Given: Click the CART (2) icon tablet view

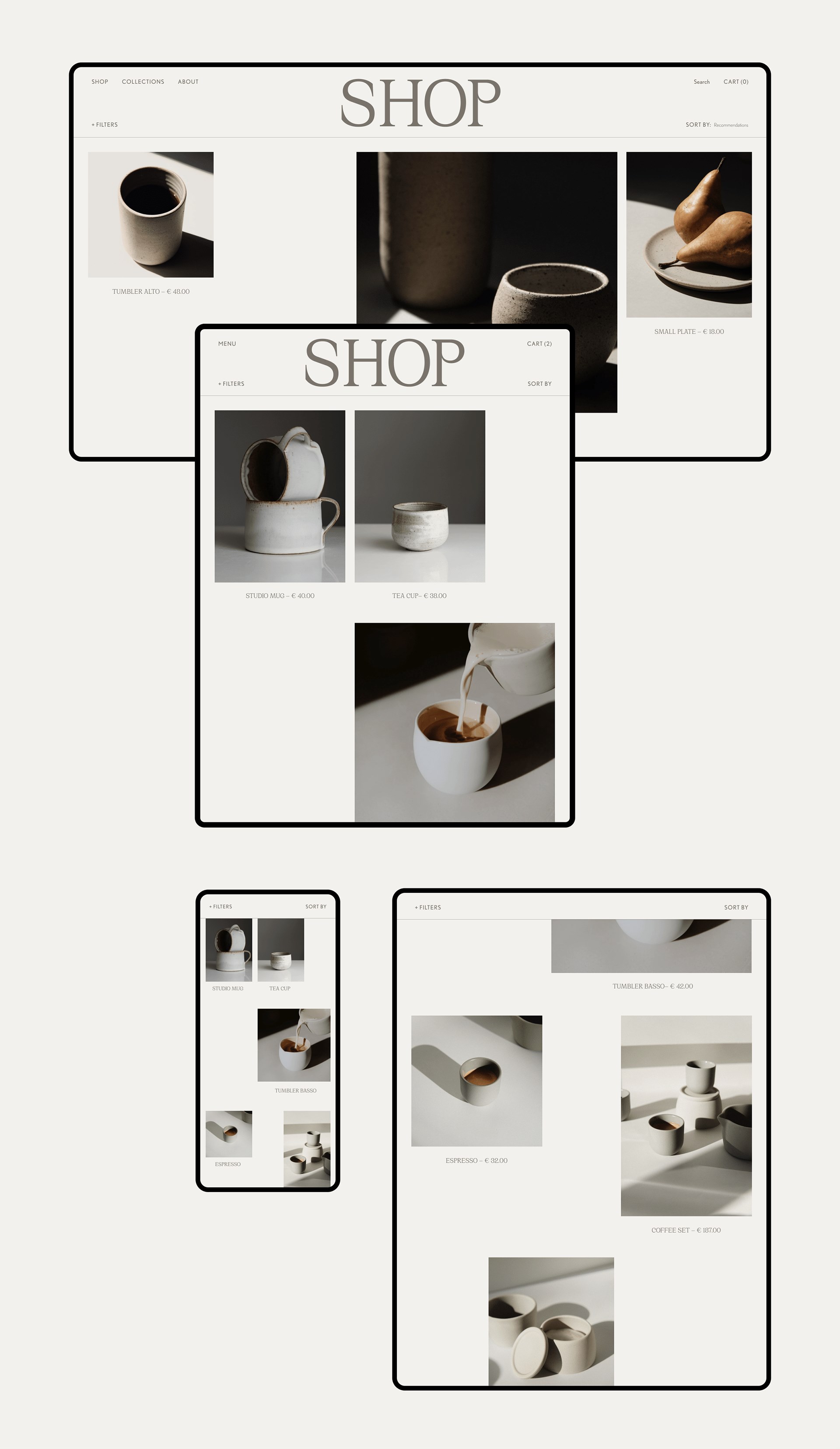Looking at the screenshot, I should click(540, 343).
